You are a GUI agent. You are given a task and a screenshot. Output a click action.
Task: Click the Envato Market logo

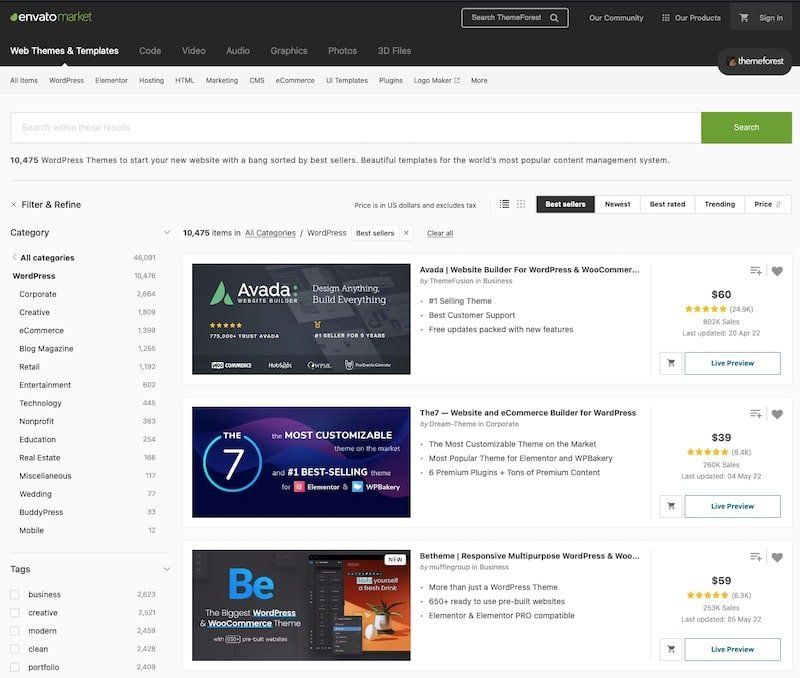[x=51, y=17]
